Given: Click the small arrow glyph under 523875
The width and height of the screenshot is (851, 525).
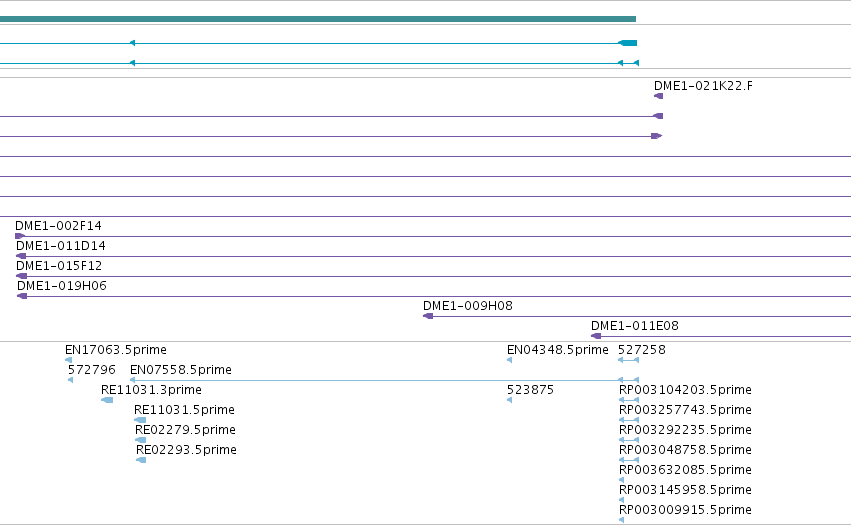Looking at the screenshot, I should [509, 400].
